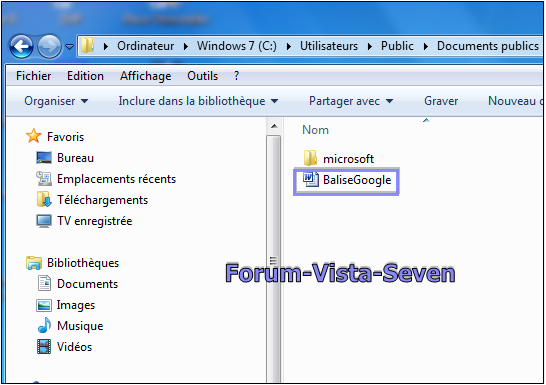The width and height of the screenshot is (546, 385).
Task: Click the Favoris star icon
Action: (x=34, y=136)
